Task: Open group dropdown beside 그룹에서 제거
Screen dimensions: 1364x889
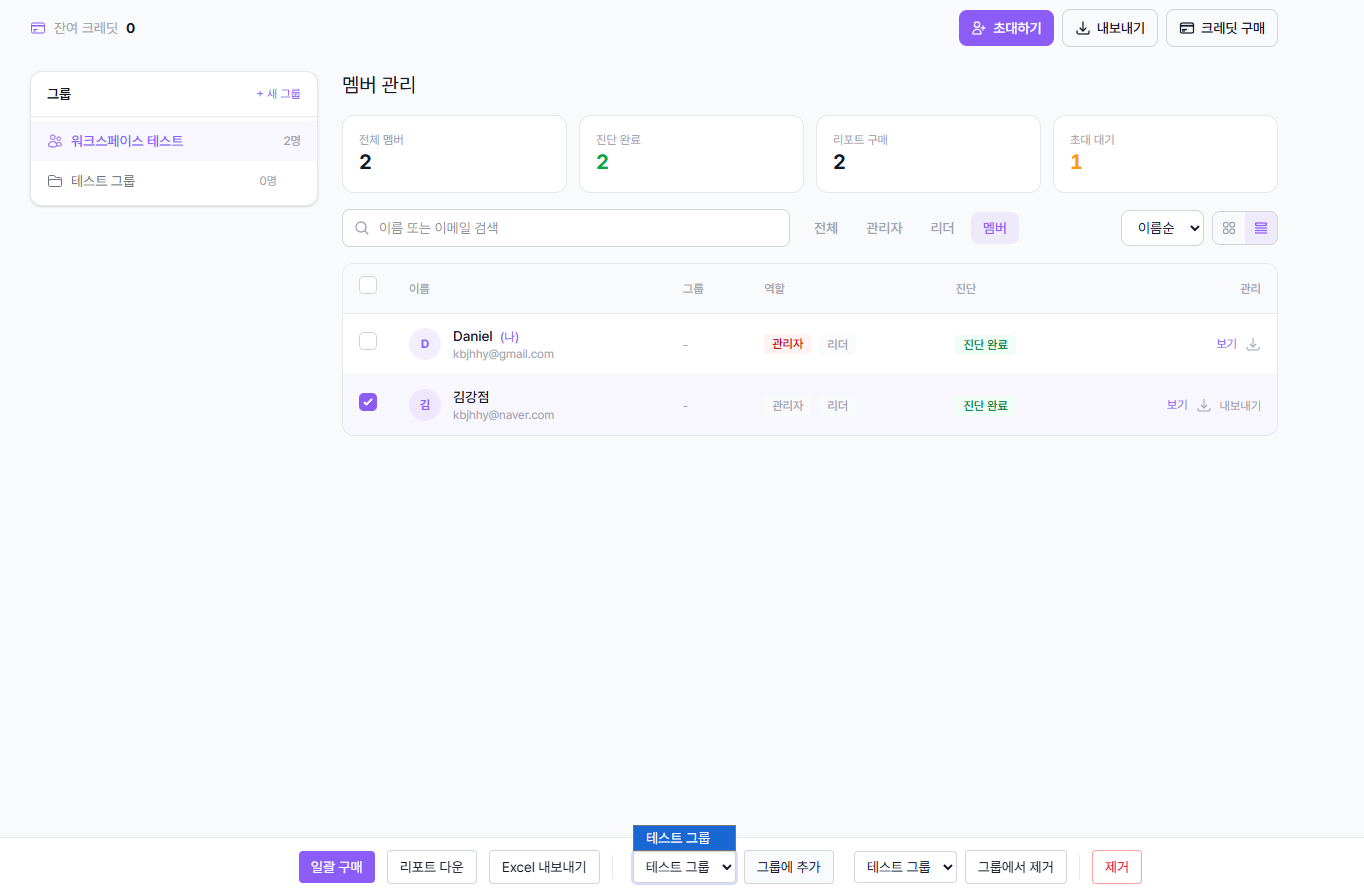Action: click(905, 867)
